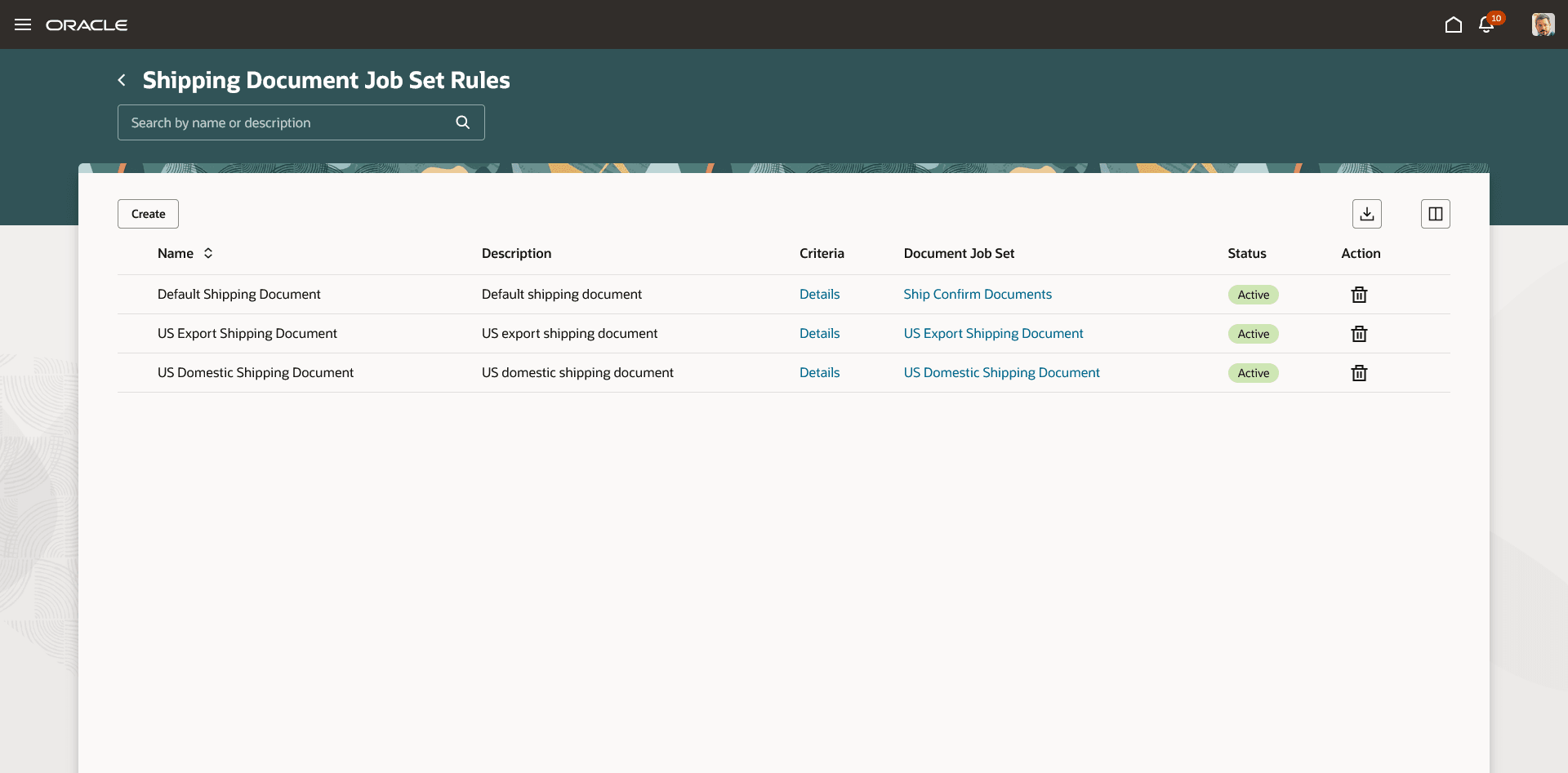Delete the US Domestic Shipping Document rule
Viewport: 1568px width, 773px height.
pyautogui.click(x=1358, y=372)
